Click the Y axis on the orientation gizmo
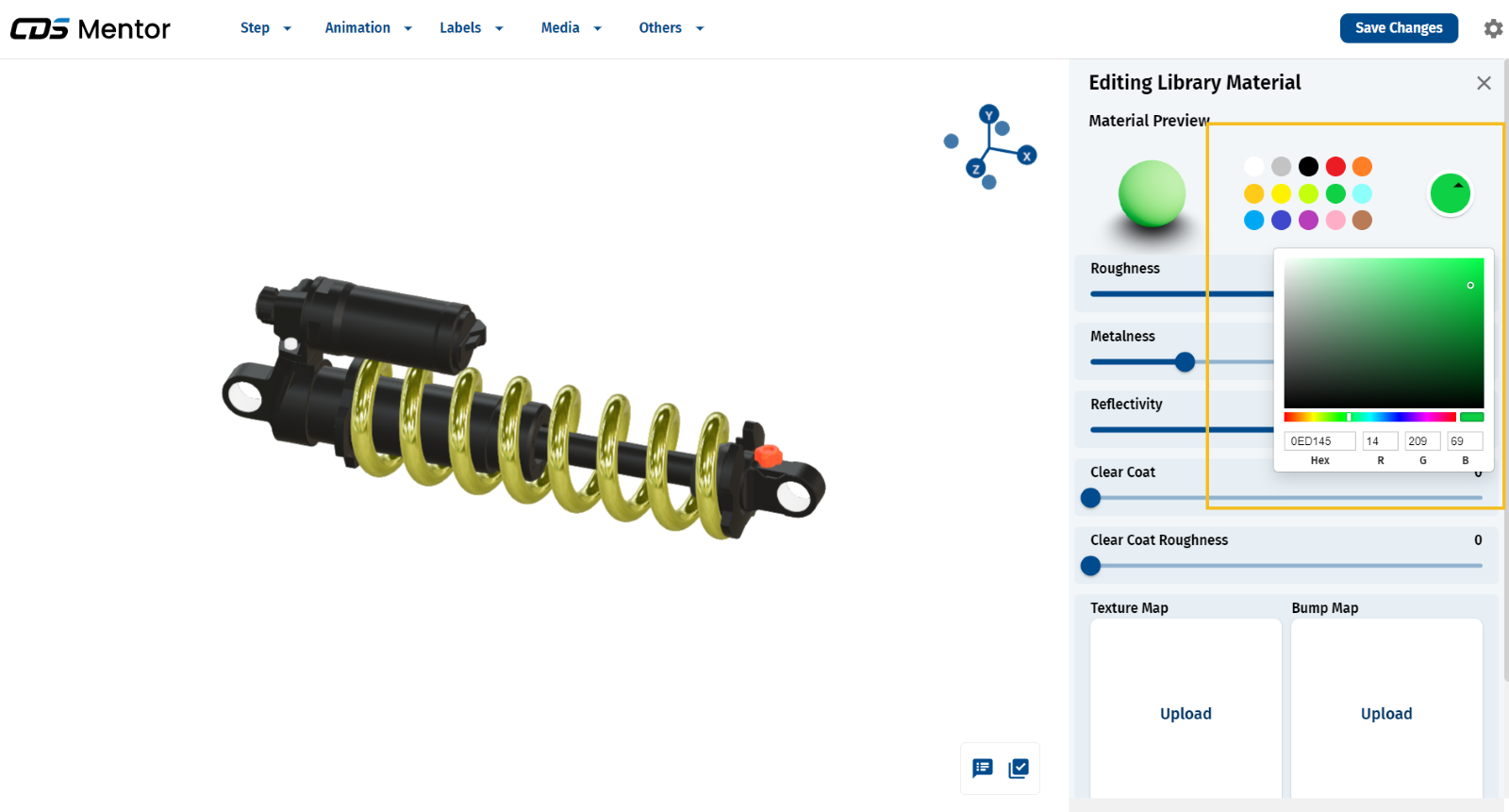Image resolution: width=1509 pixels, height=812 pixels. coord(988,115)
